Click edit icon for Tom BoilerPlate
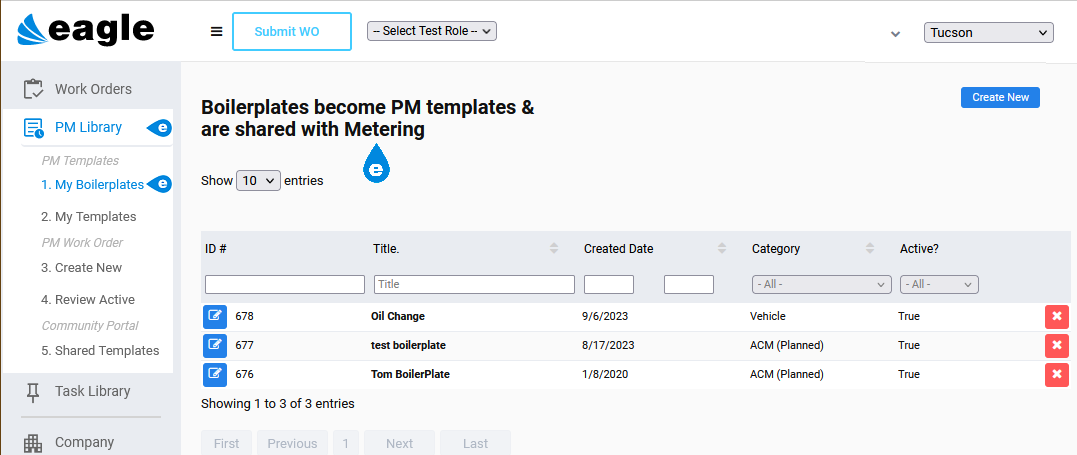Screen dimensions: 1077x455 pyautogui.click(x=215, y=374)
